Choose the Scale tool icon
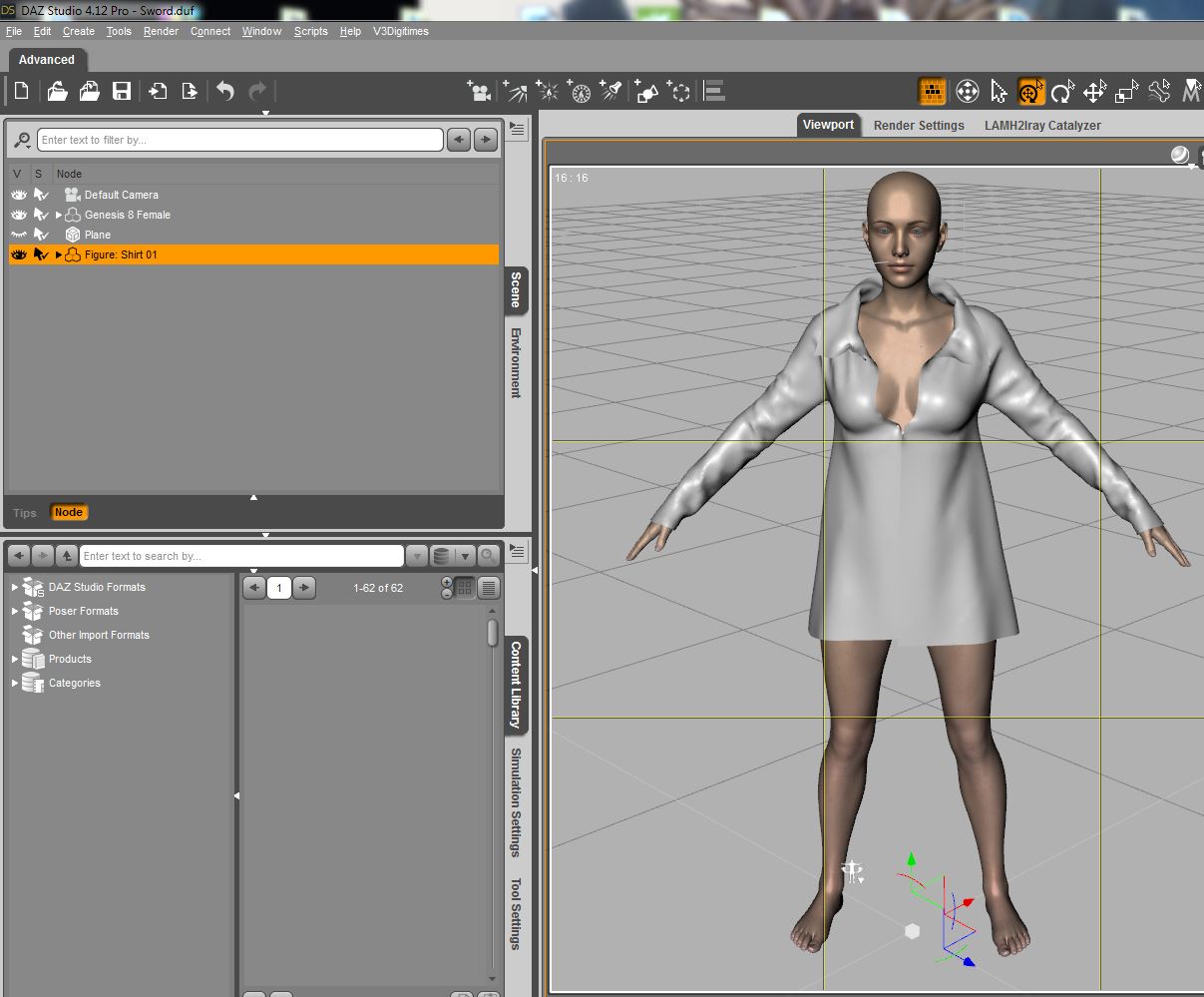Image resolution: width=1204 pixels, height=997 pixels. point(1126,92)
